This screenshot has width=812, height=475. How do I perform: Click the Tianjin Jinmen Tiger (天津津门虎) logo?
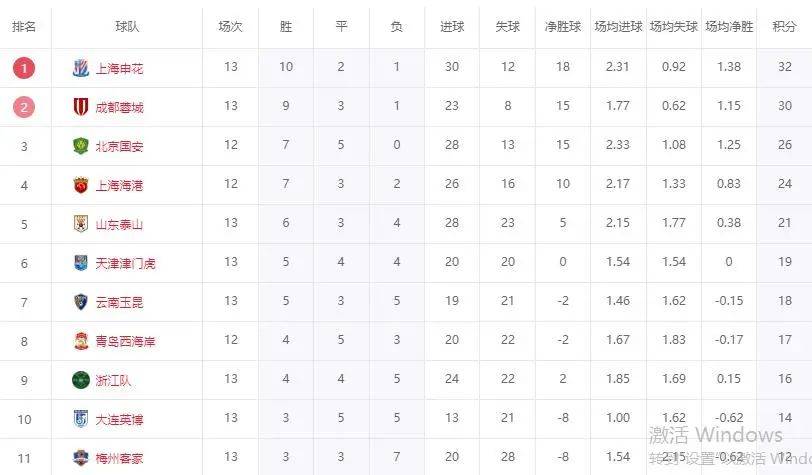tap(81, 263)
